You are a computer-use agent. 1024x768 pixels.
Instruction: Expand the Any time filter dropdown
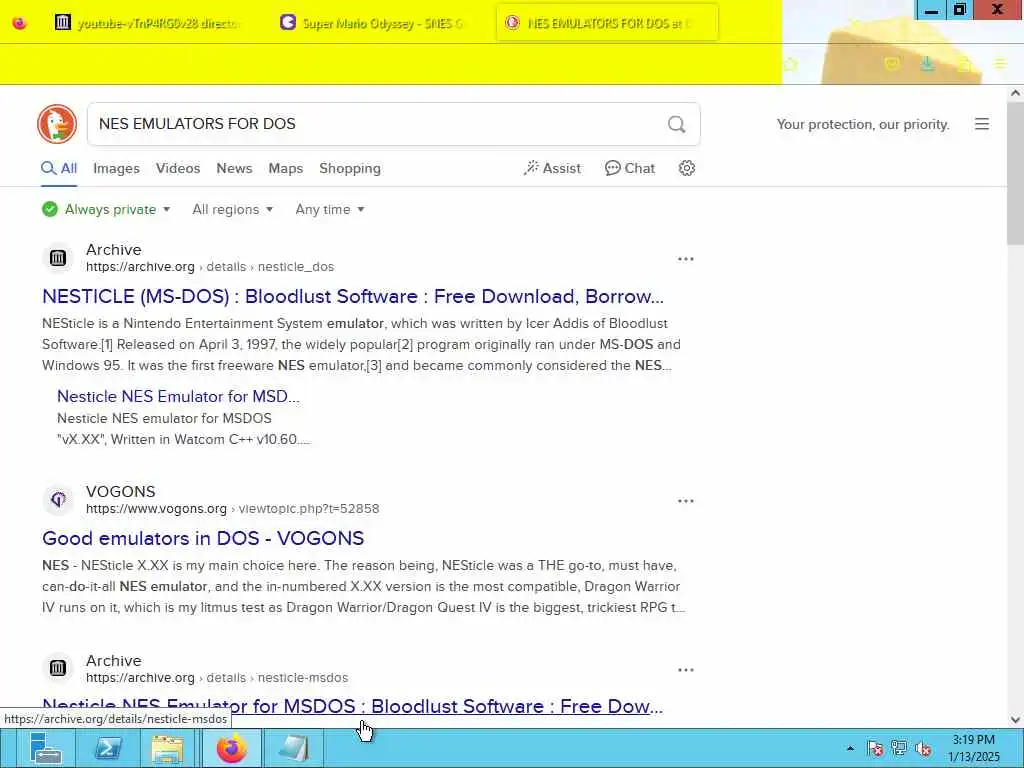[330, 210]
